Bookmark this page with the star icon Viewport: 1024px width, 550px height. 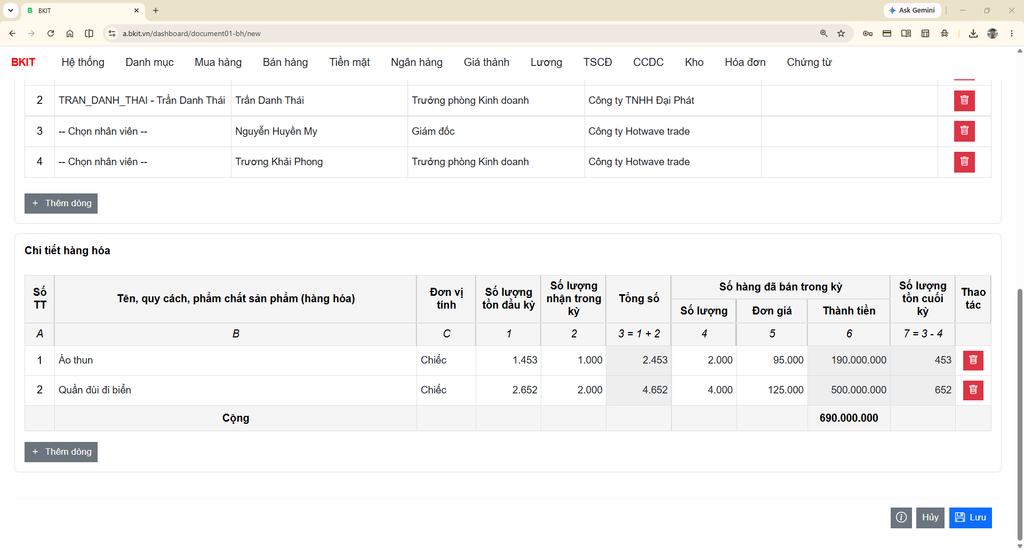pyautogui.click(x=841, y=33)
